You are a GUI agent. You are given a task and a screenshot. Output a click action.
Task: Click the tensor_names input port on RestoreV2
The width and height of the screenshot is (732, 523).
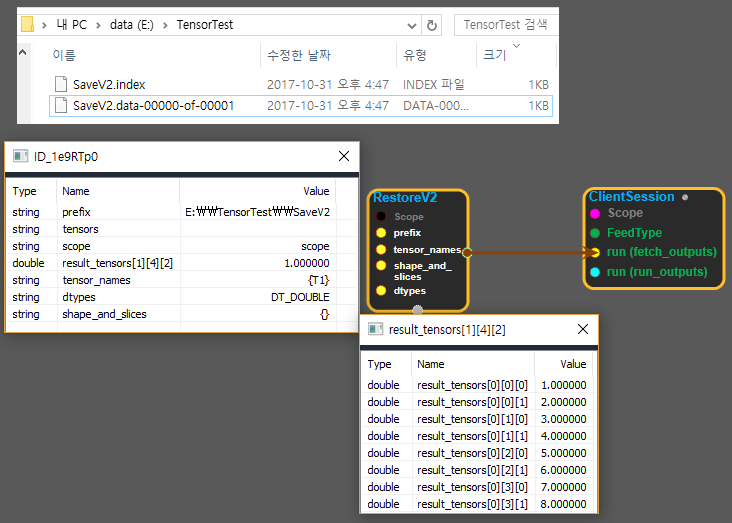click(381, 249)
